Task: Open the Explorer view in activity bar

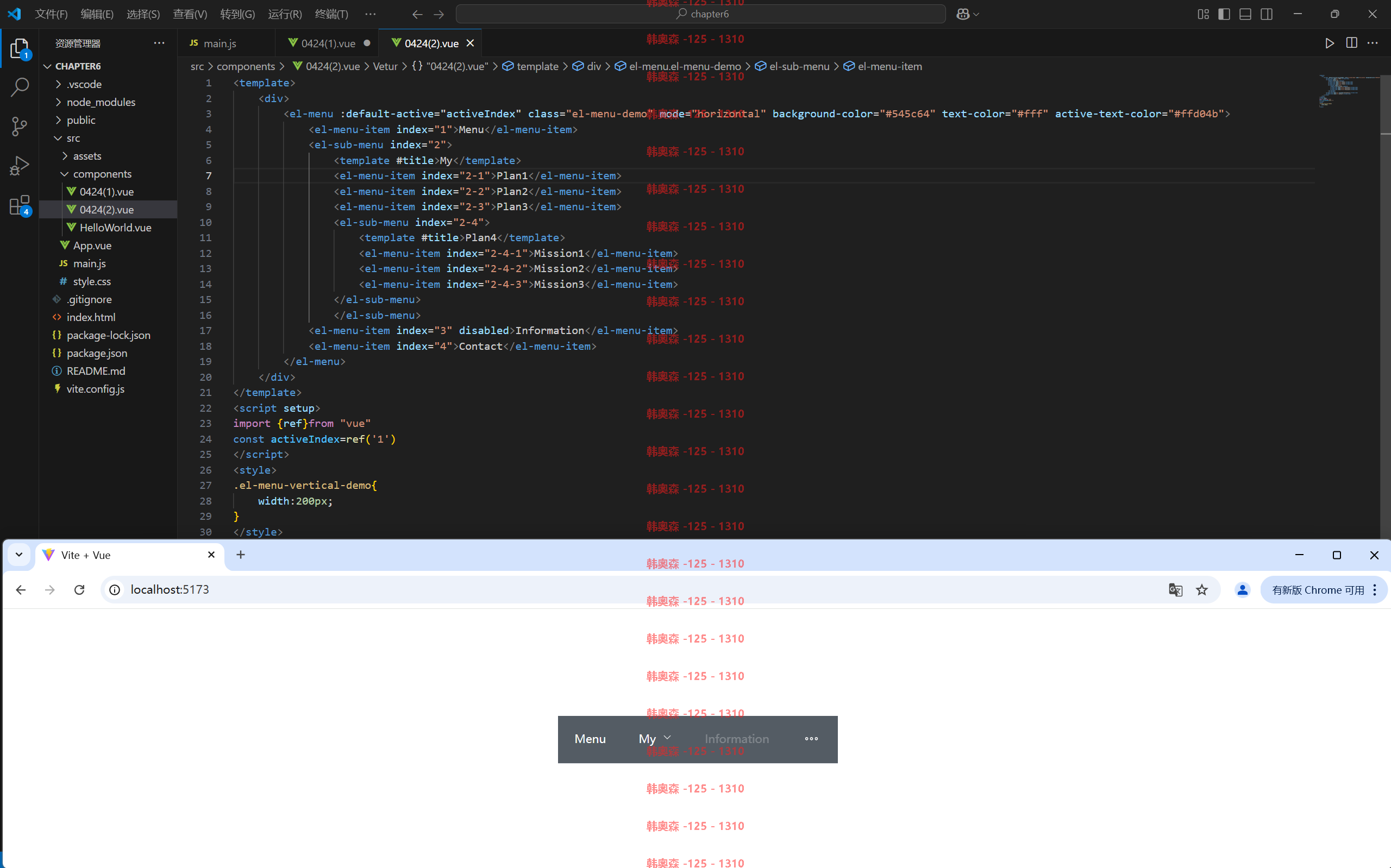Action: pyautogui.click(x=20, y=49)
